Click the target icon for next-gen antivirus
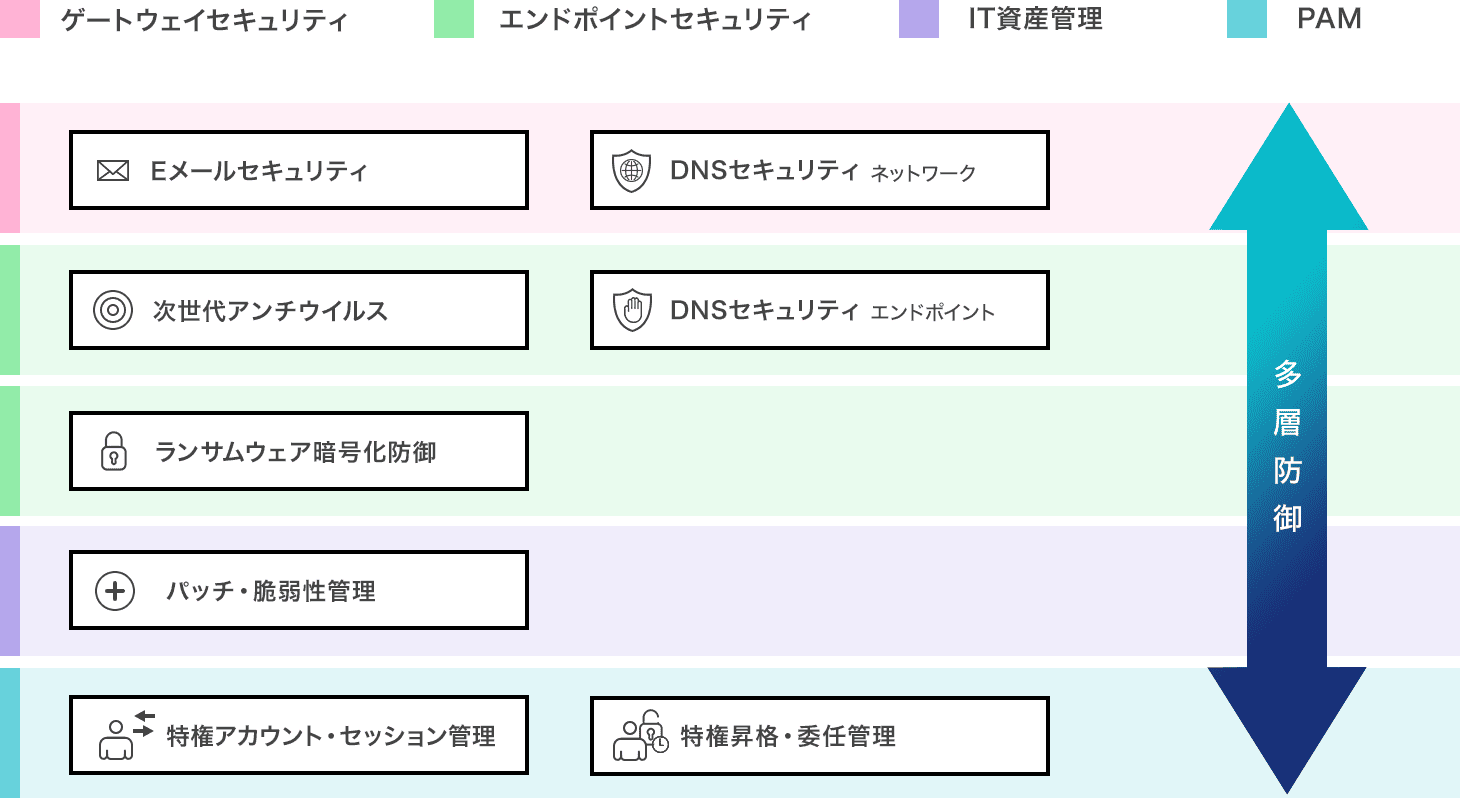Screen dimensions: 1460x798 [113, 310]
